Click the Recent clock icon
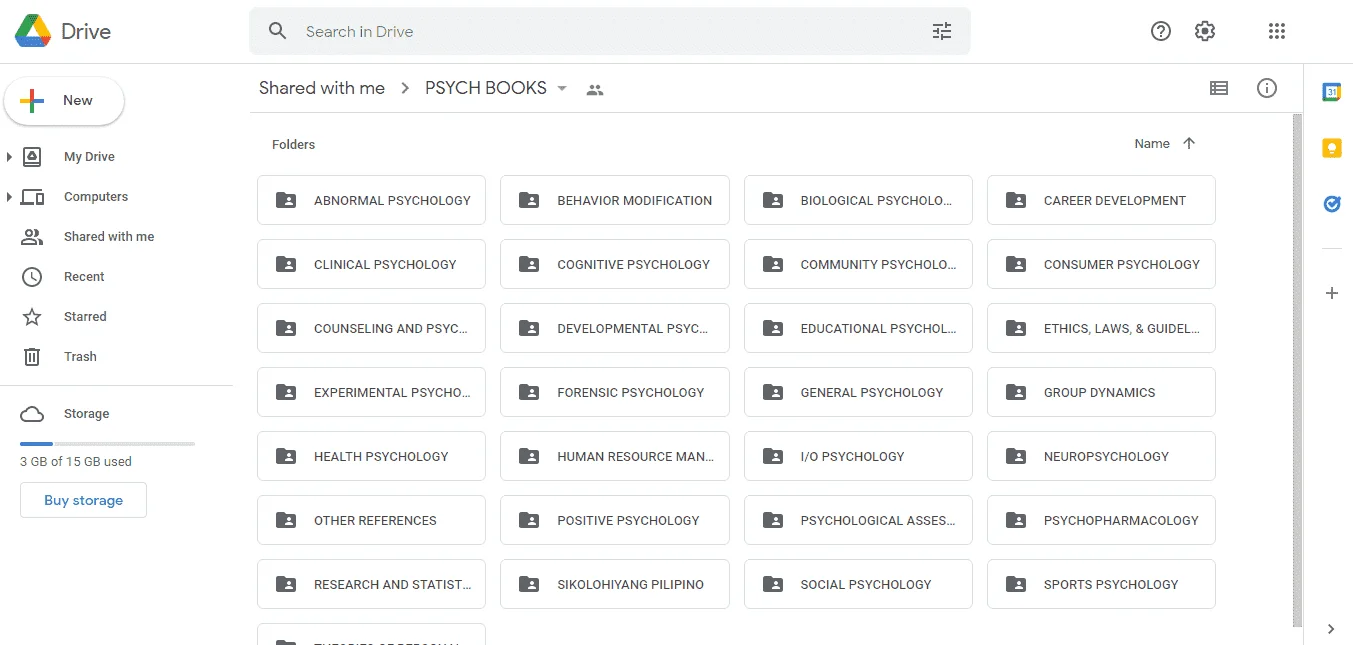Viewport: 1353px width, 645px height. click(32, 277)
